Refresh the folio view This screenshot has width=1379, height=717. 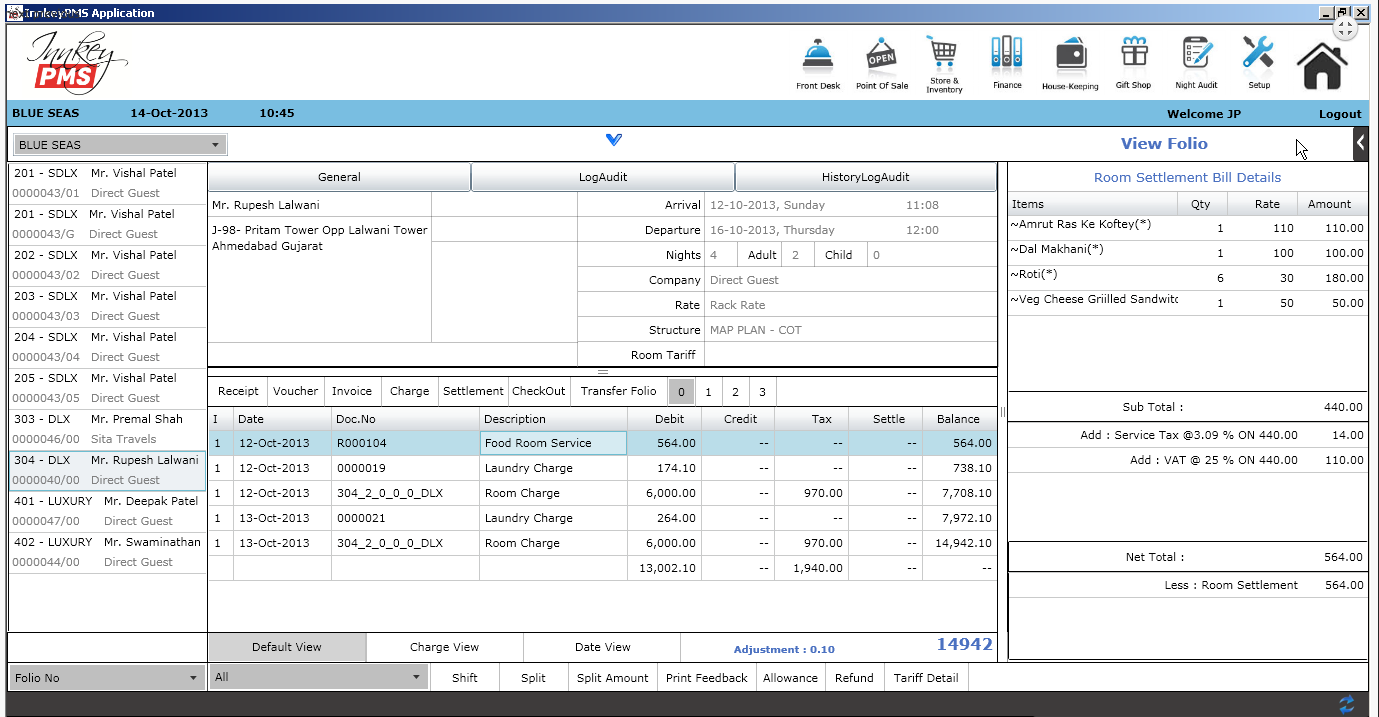click(x=1346, y=703)
